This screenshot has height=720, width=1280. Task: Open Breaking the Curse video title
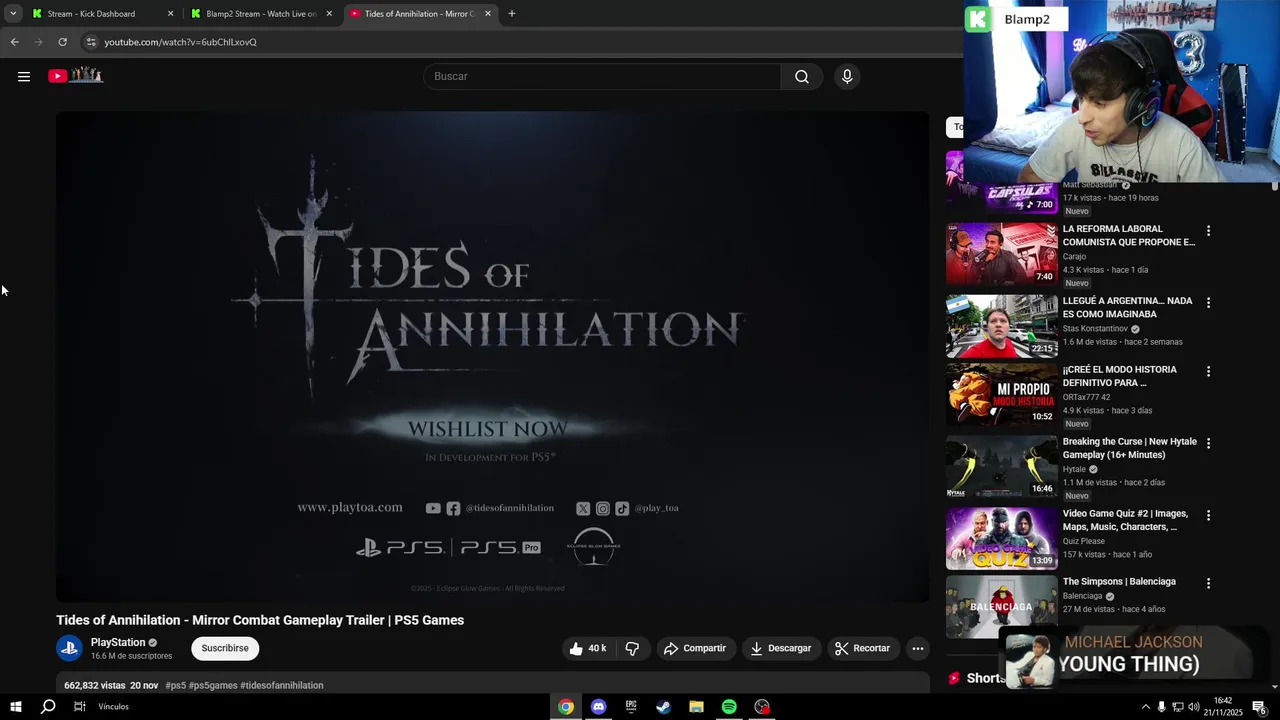click(x=1129, y=448)
